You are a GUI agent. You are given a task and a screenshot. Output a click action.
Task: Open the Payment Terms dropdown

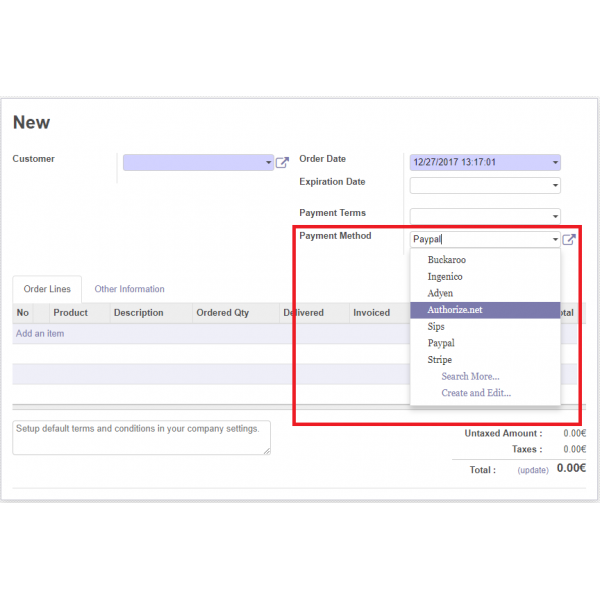[555, 217]
